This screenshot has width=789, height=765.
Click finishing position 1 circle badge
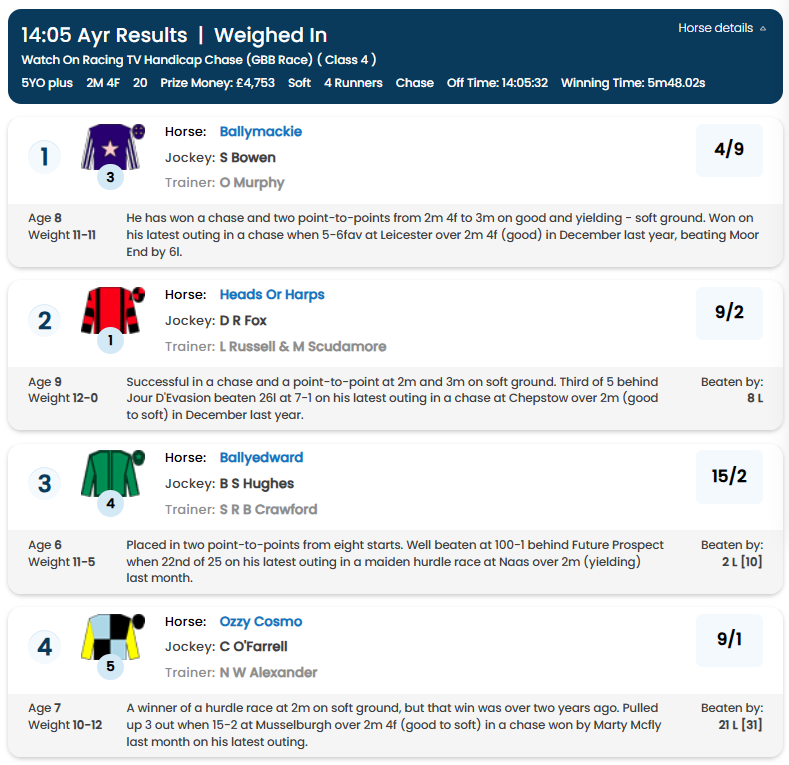point(44,157)
